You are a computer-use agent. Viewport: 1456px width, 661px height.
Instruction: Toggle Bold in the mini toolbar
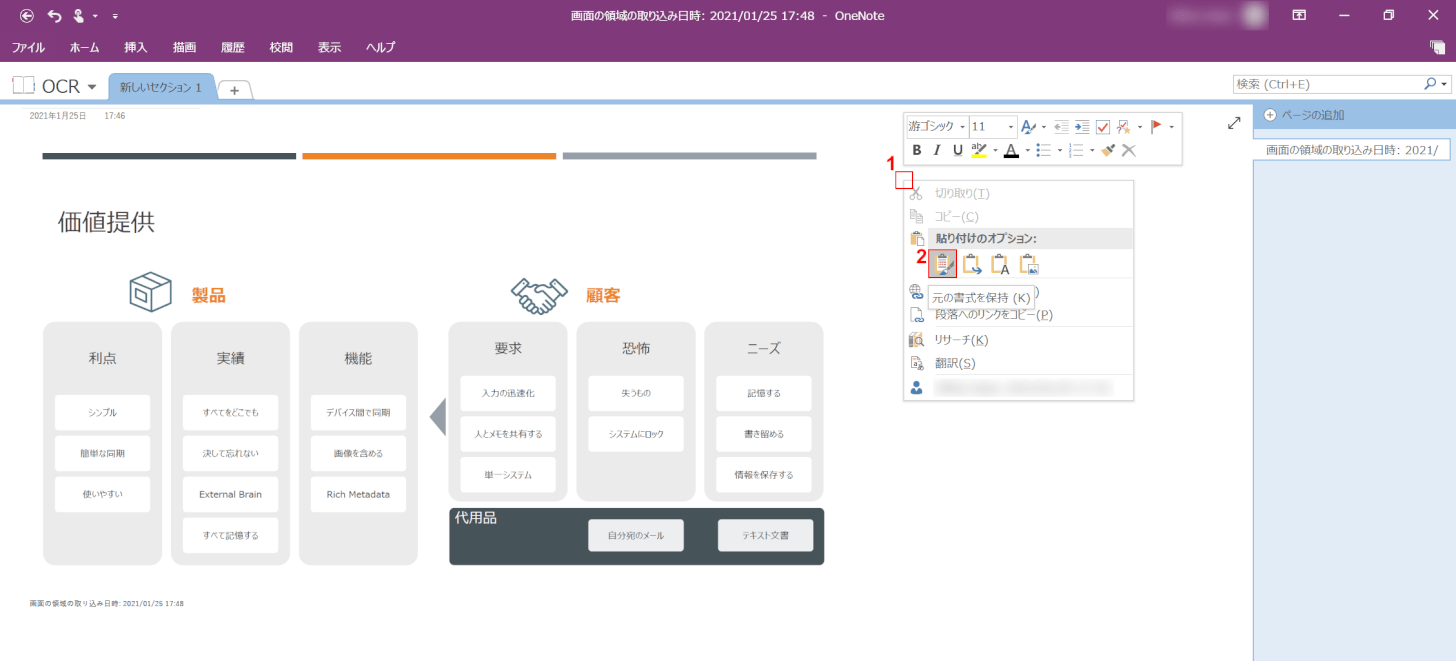[916, 150]
